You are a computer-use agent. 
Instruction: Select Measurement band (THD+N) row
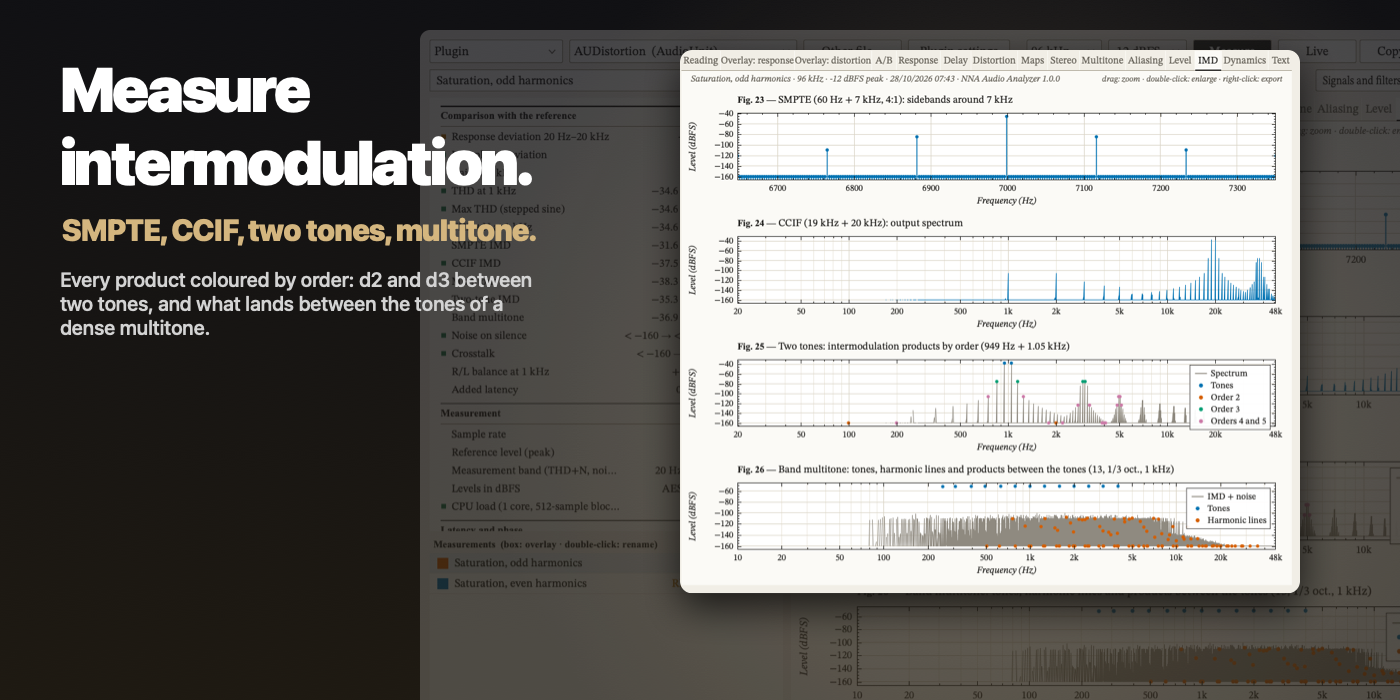pyautogui.click(x=560, y=470)
